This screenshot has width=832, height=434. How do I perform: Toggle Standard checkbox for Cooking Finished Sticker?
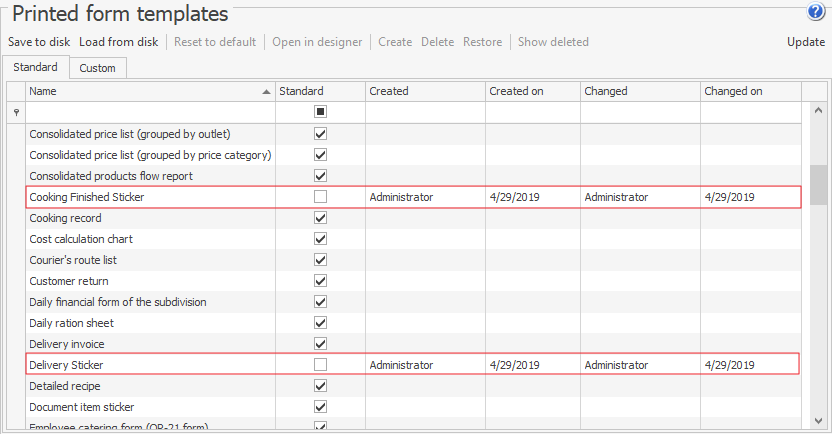(321, 197)
